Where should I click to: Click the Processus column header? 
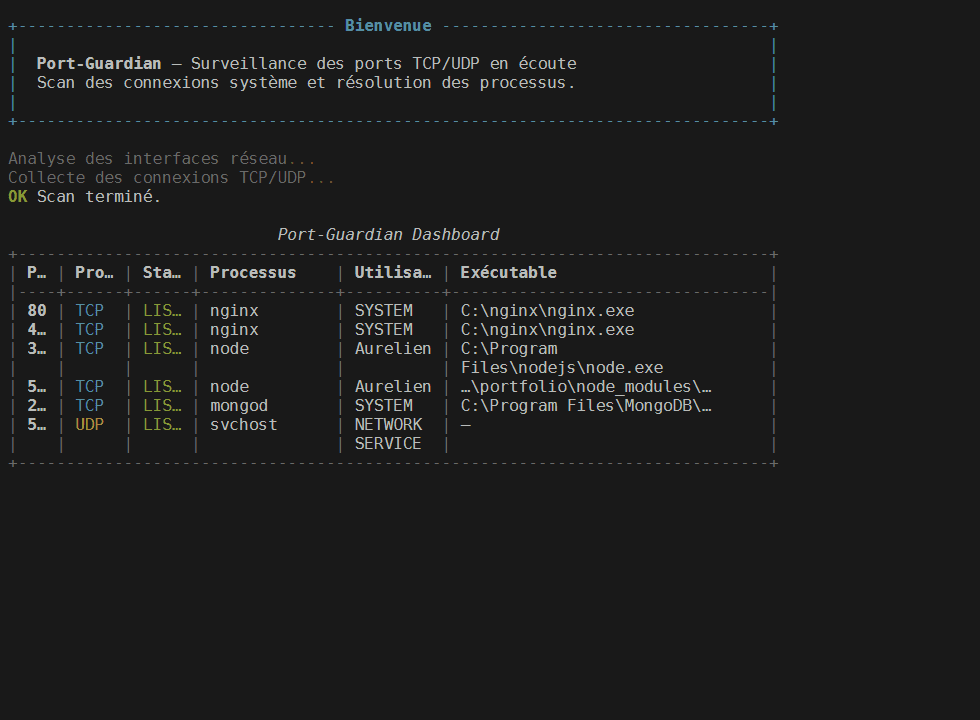click(253, 273)
